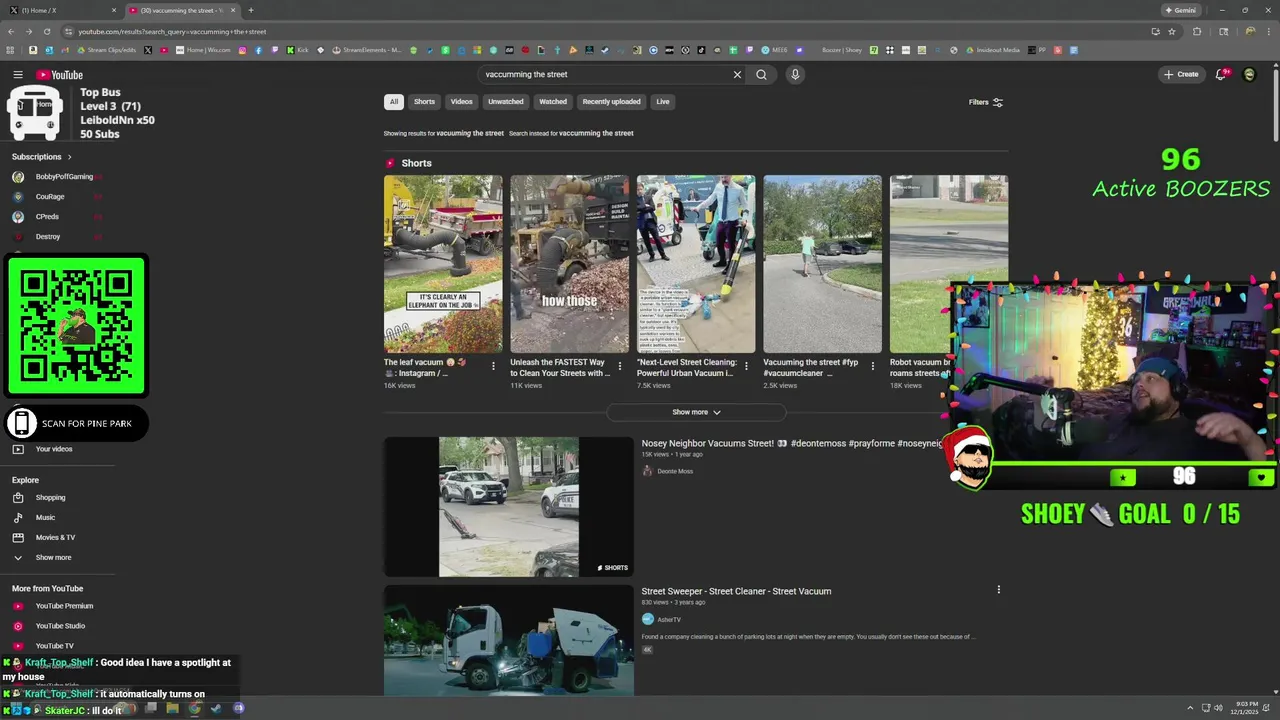Open Stream Clips/edits bookmark

106,50
